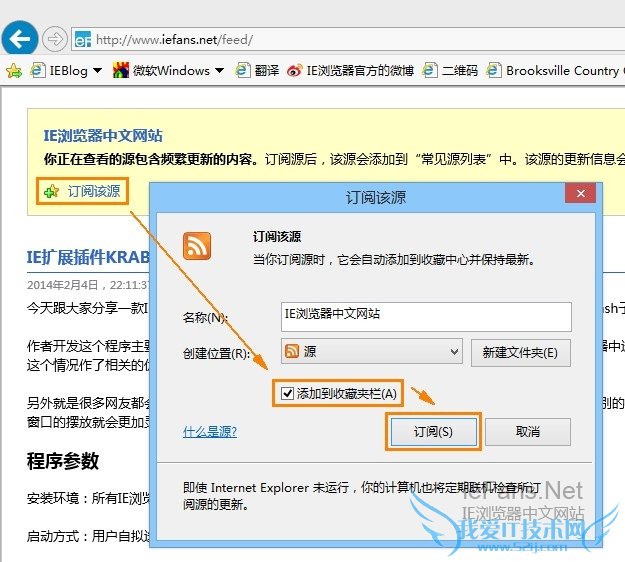Click the IE page icon beside IEBlog
Image resolution: width=625 pixels, height=562 pixels.
[x=38, y=71]
